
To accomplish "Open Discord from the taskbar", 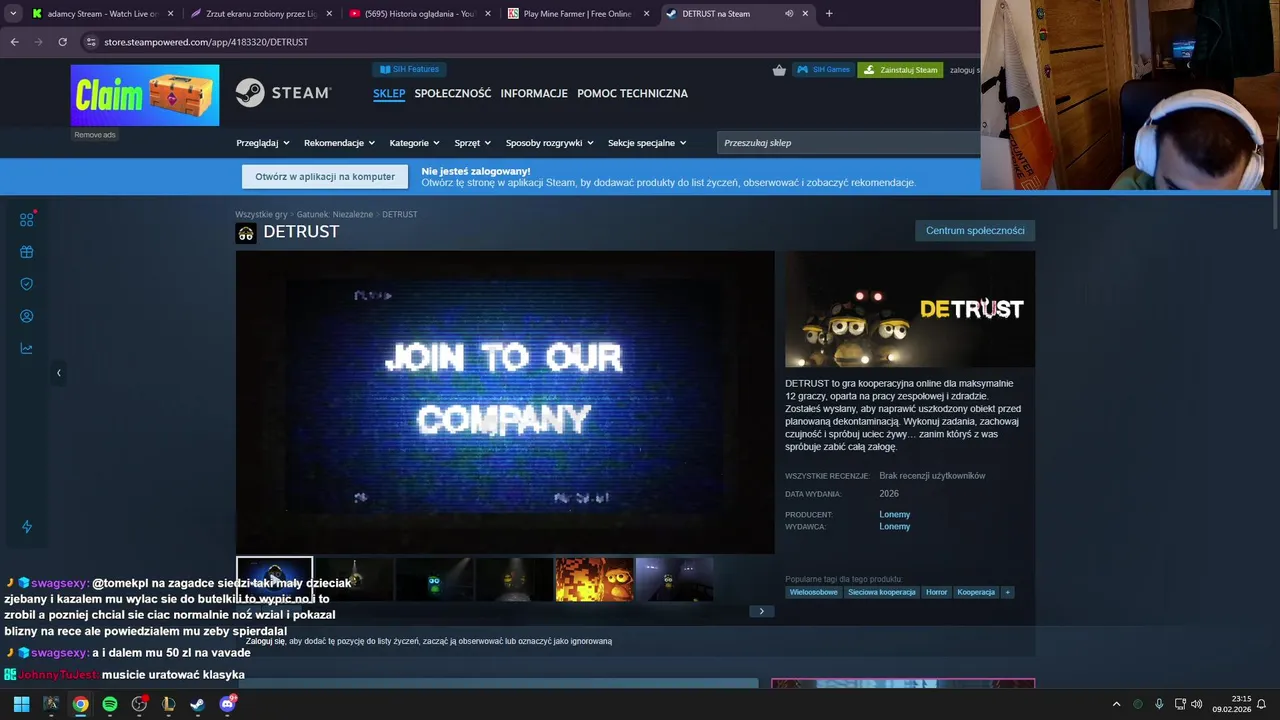I will point(227,704).
